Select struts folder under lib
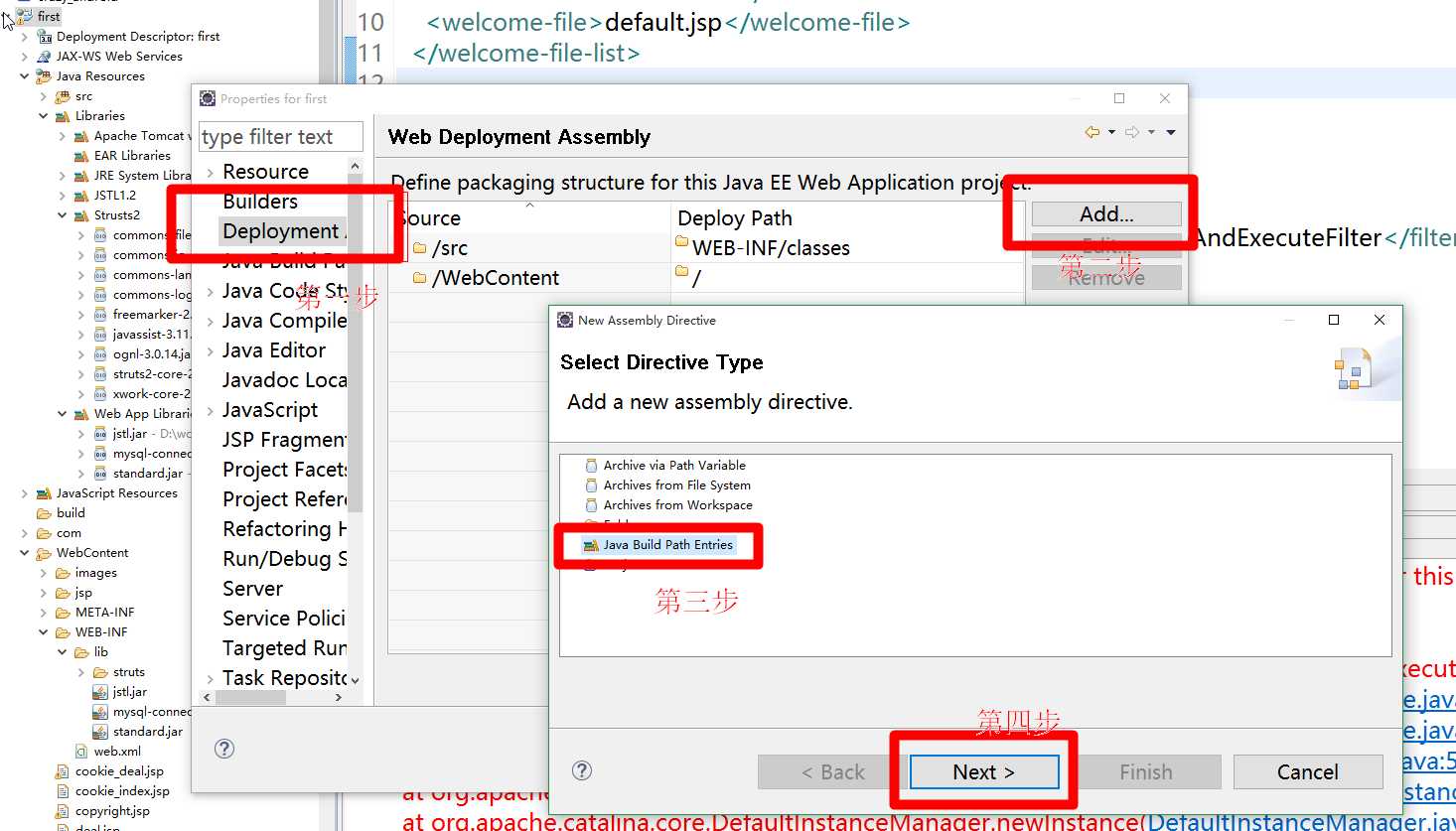Screen dimensions: 1456x831 128,672
